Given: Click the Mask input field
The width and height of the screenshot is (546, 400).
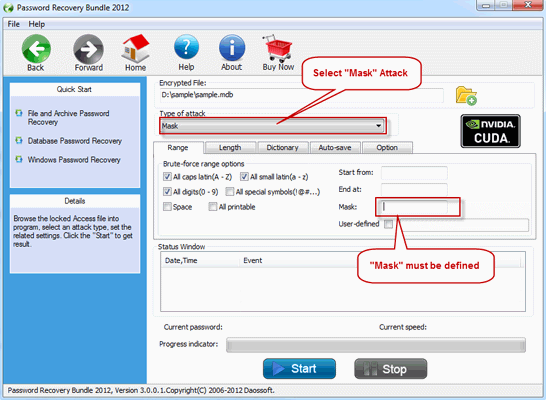Looking at the screenshot, I should coord(414,207).
